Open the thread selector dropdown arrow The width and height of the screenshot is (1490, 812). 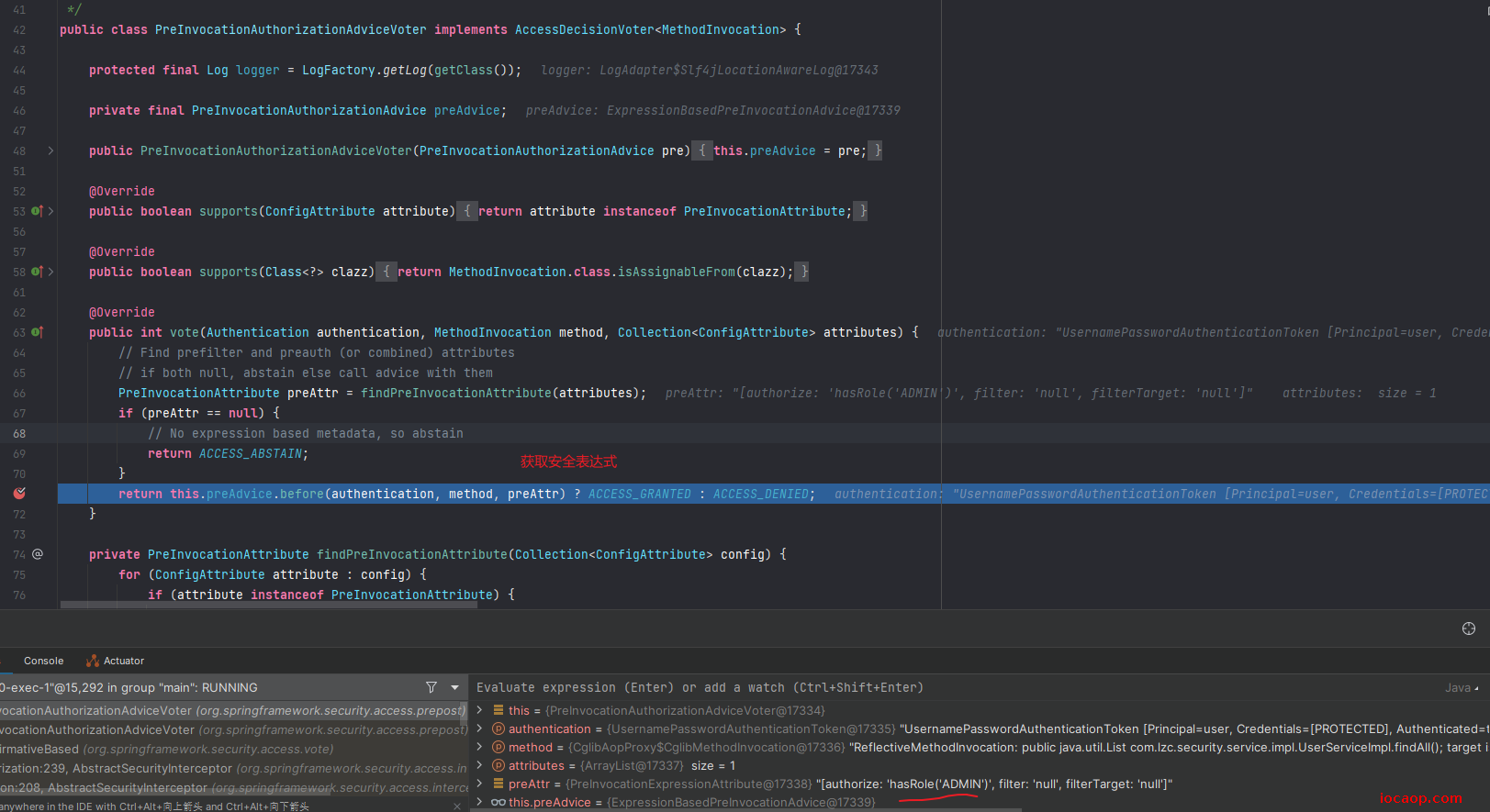(454, 687)
